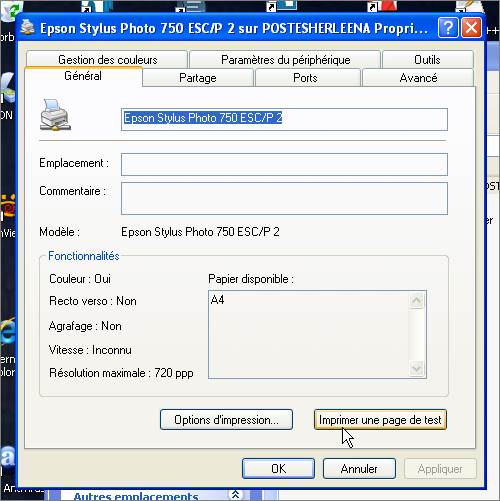Switch to Paramètres du périphérique tab
The image size is (500, 501).
pyautogui.click(x=285, y=60)
